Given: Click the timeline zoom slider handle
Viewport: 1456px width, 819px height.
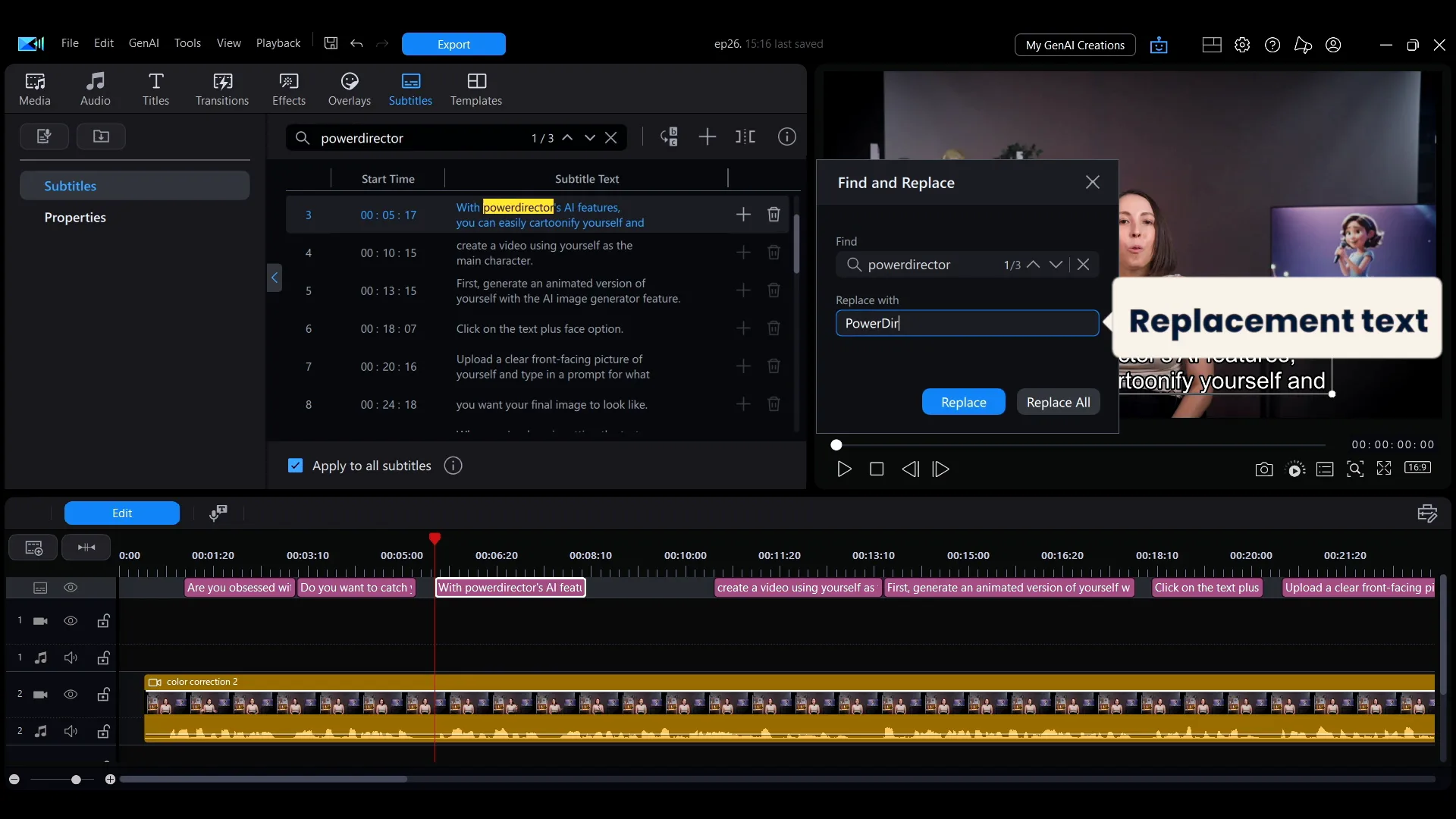Looking at the screenshot, I should coord(76,780).
